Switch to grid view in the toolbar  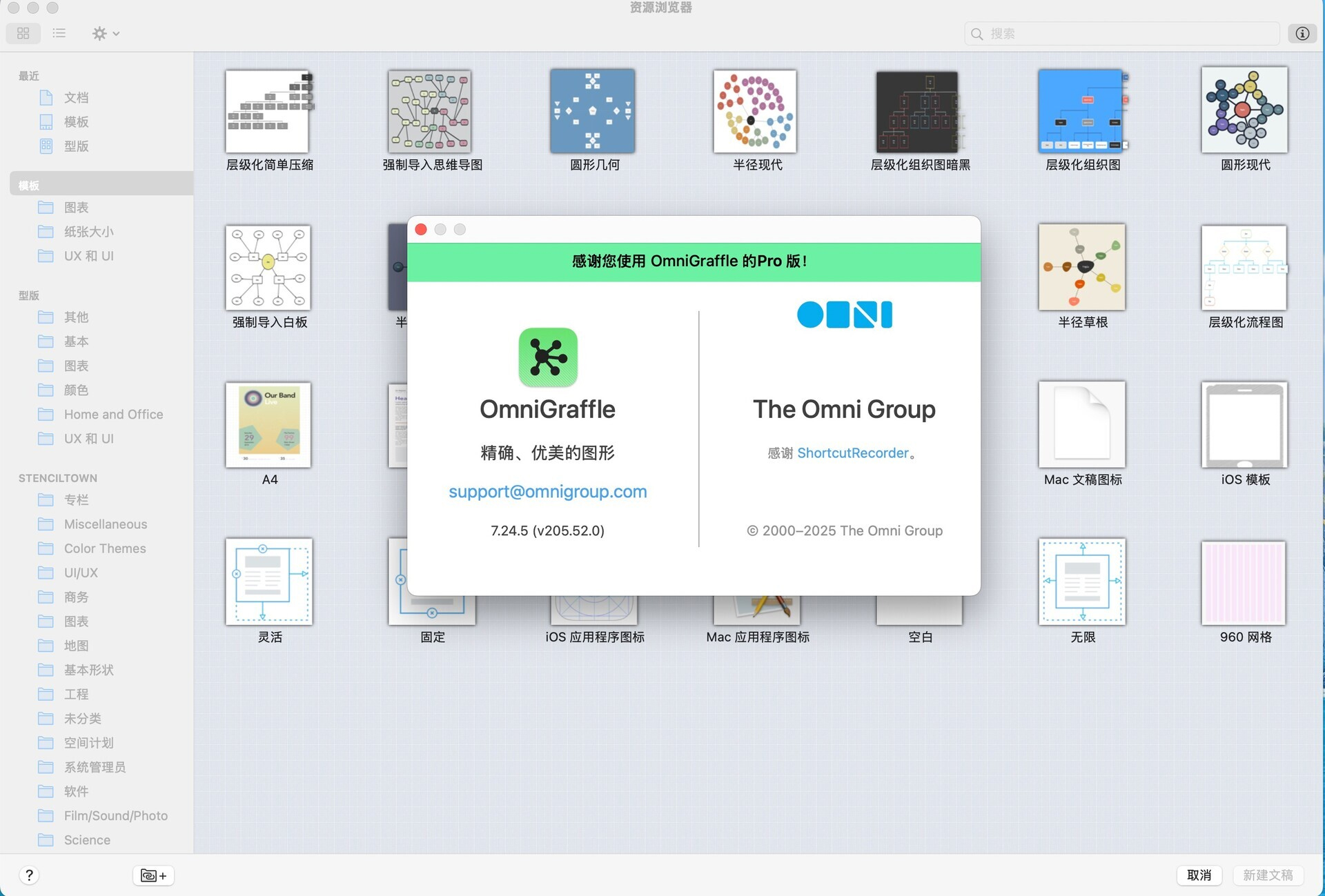[23, 33]
